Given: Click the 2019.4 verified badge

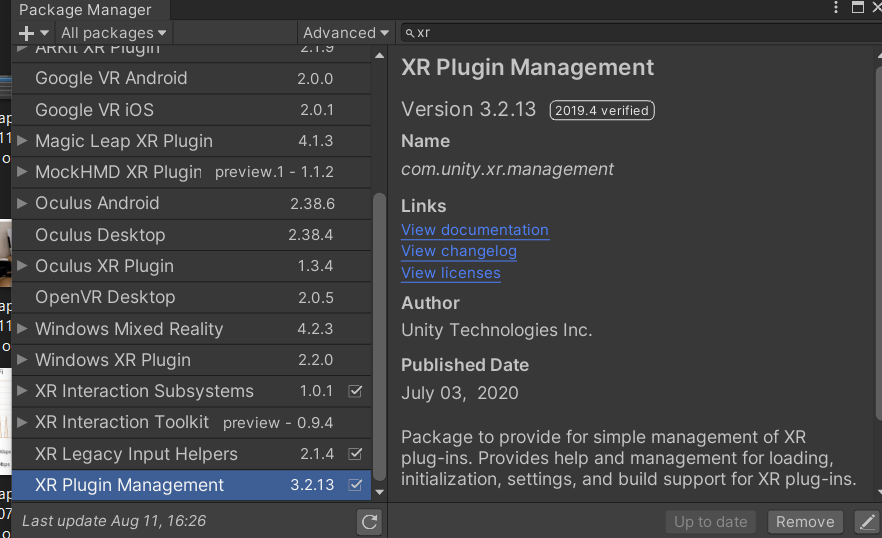Looking at the screenshot, I should tap(602, 110).
